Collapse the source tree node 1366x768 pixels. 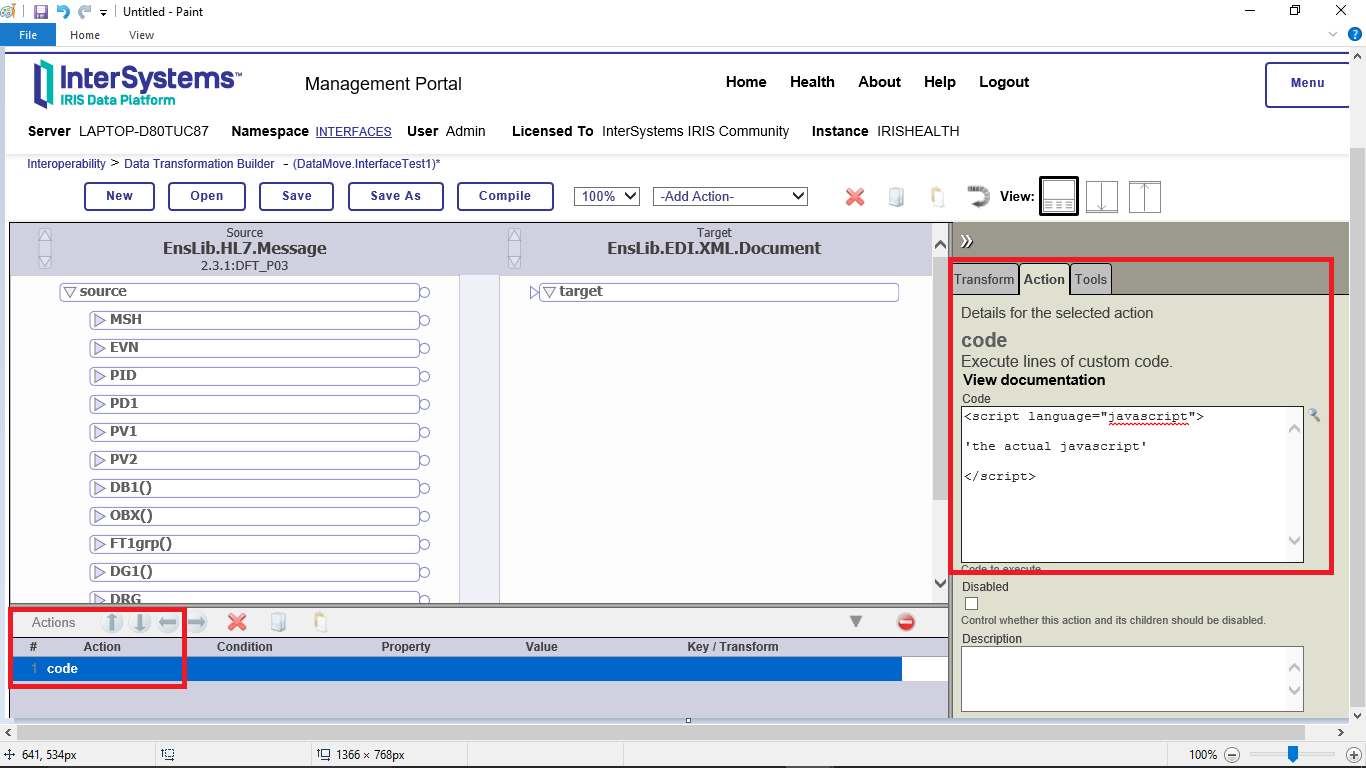(x=69, y=292)
